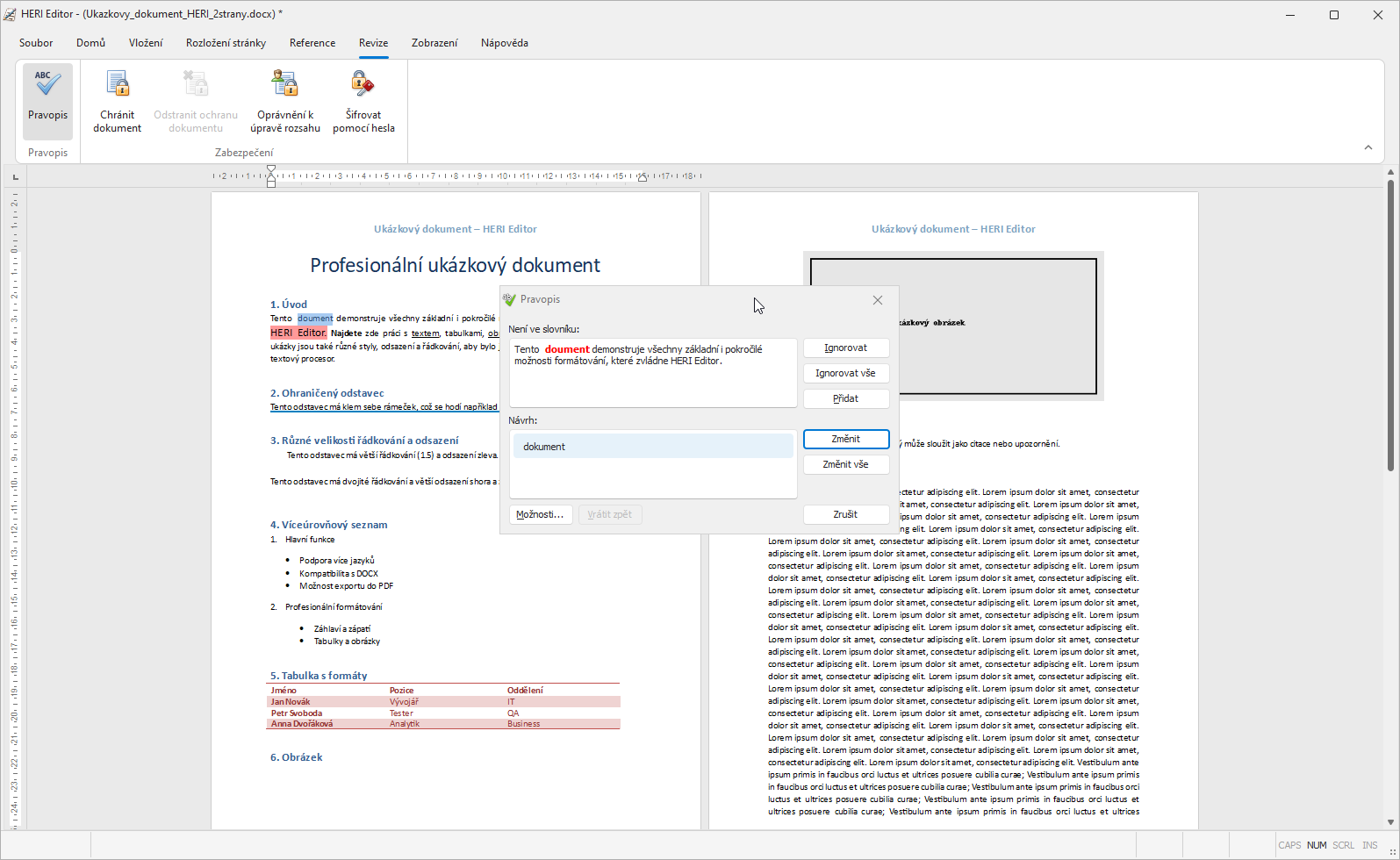Click the Pravopis spell check icon
The image size is (1400, 860).
(47, 85)
